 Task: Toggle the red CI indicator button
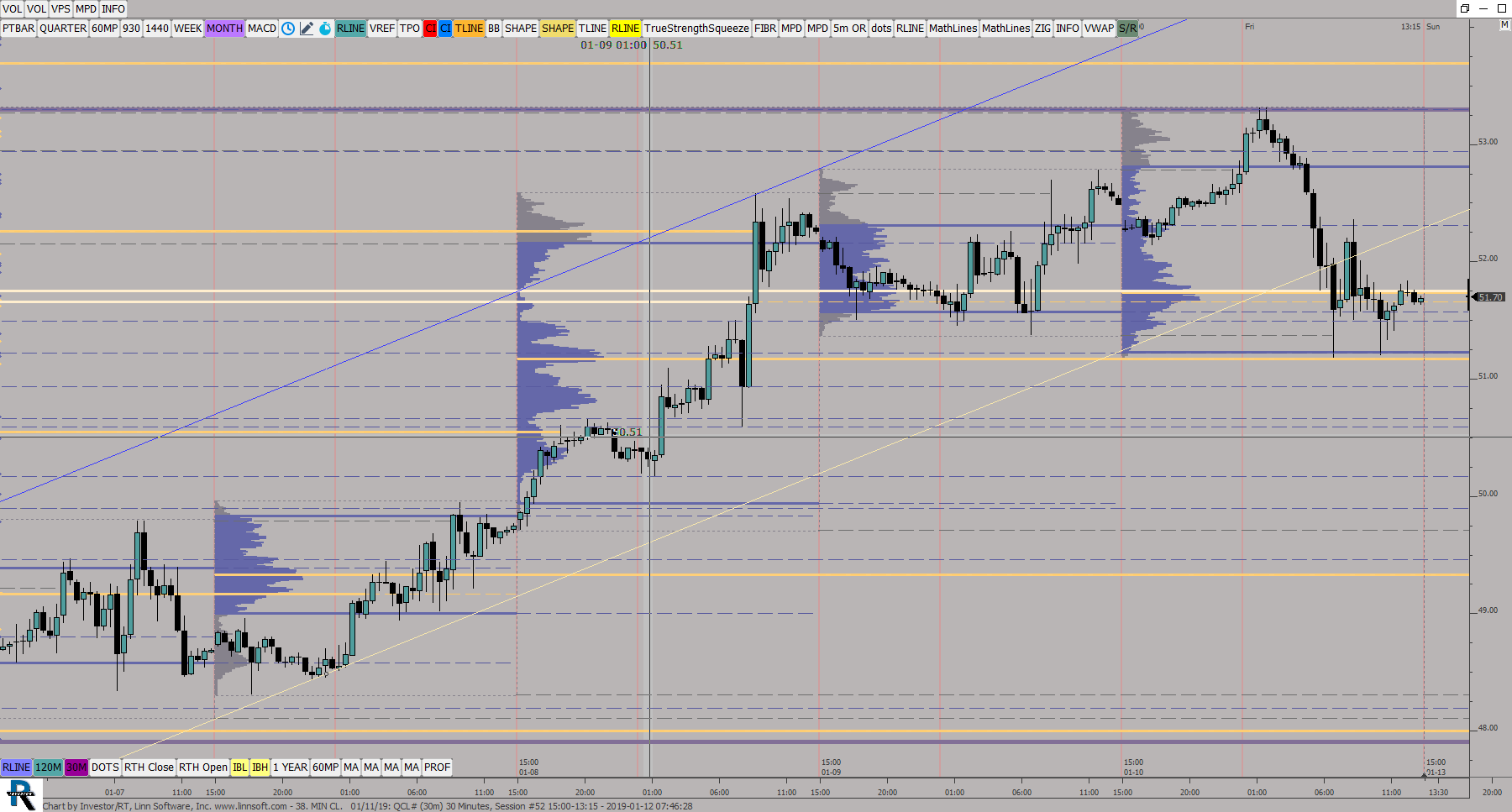(429, 29)
